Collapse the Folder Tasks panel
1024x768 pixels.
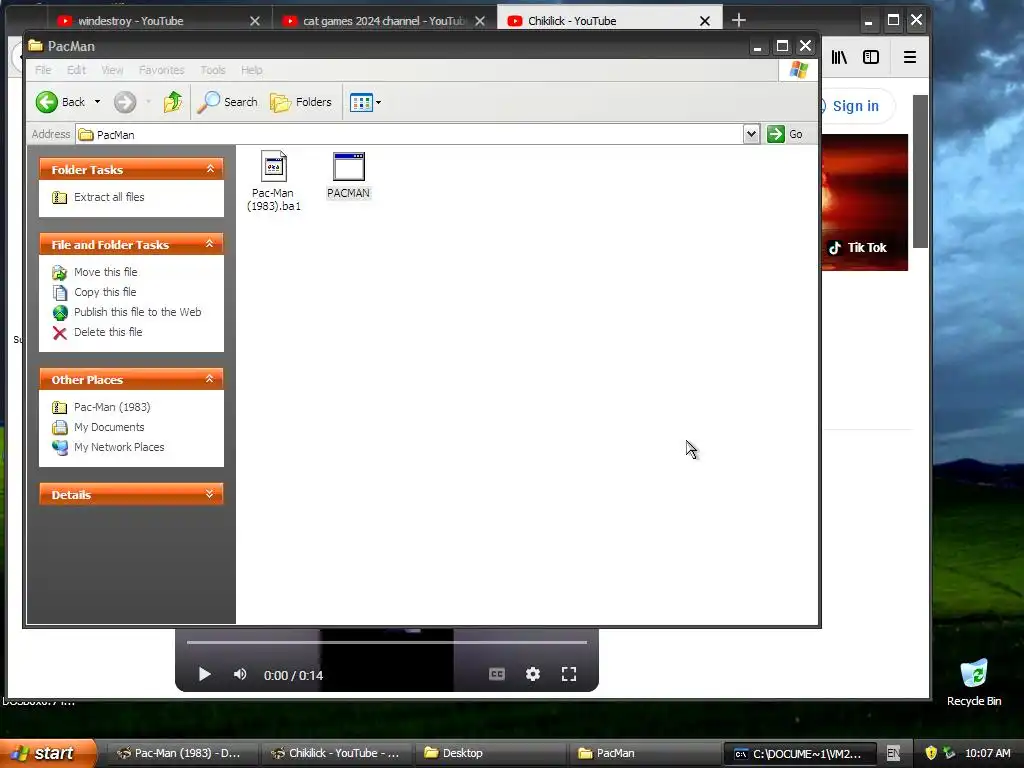pyautogui.click(x=210, y=169)
